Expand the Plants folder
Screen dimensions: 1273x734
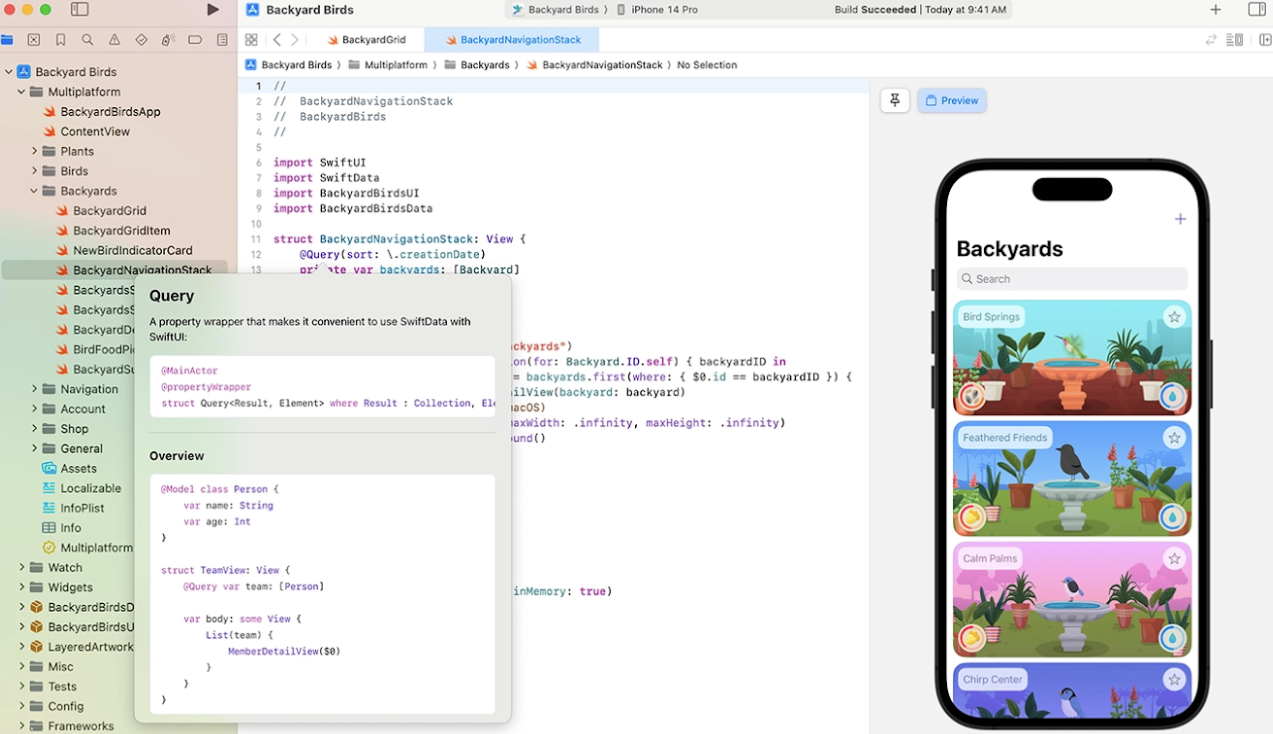pos(34,151)
